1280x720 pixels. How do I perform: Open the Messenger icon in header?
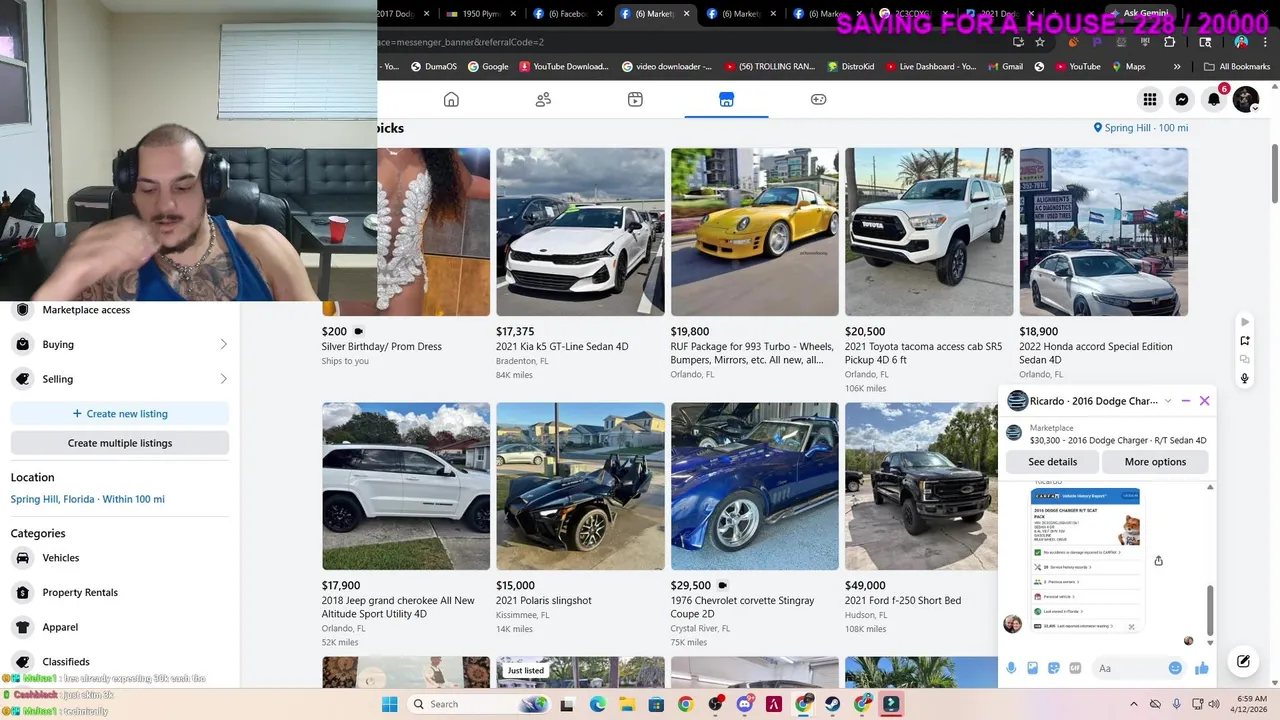(x=1182, y=99)
